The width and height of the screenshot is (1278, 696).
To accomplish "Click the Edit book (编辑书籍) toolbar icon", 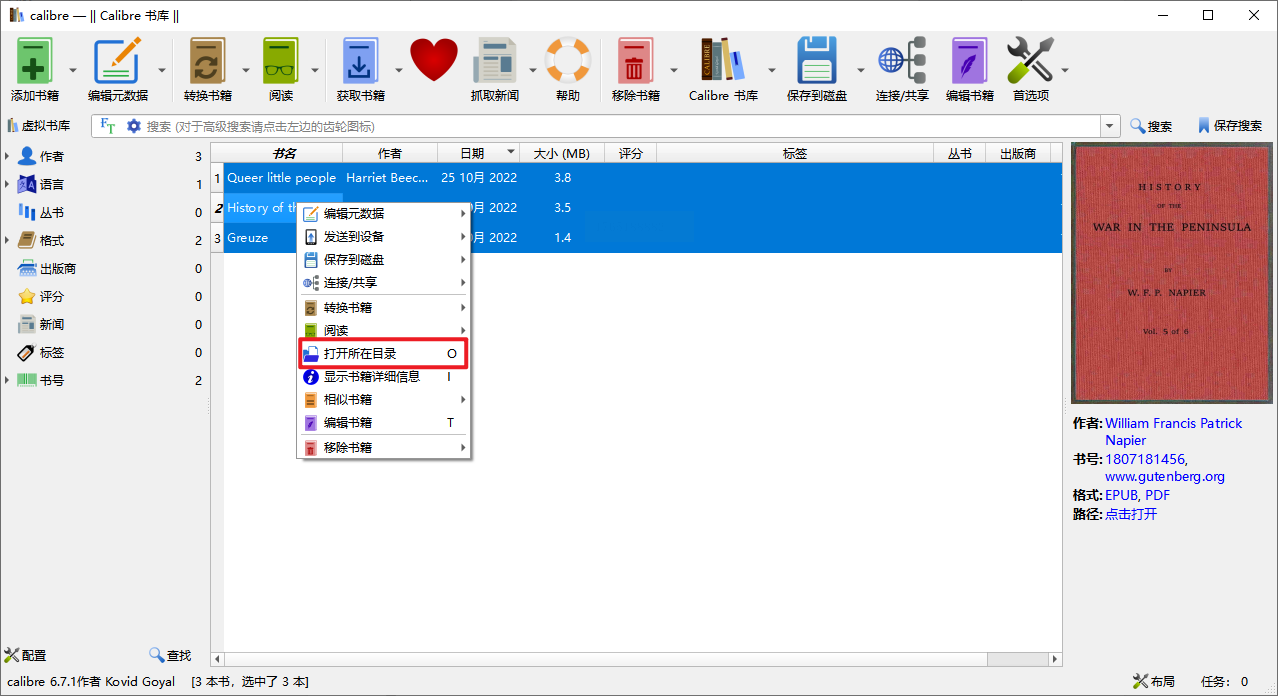I will coord(969,62).
